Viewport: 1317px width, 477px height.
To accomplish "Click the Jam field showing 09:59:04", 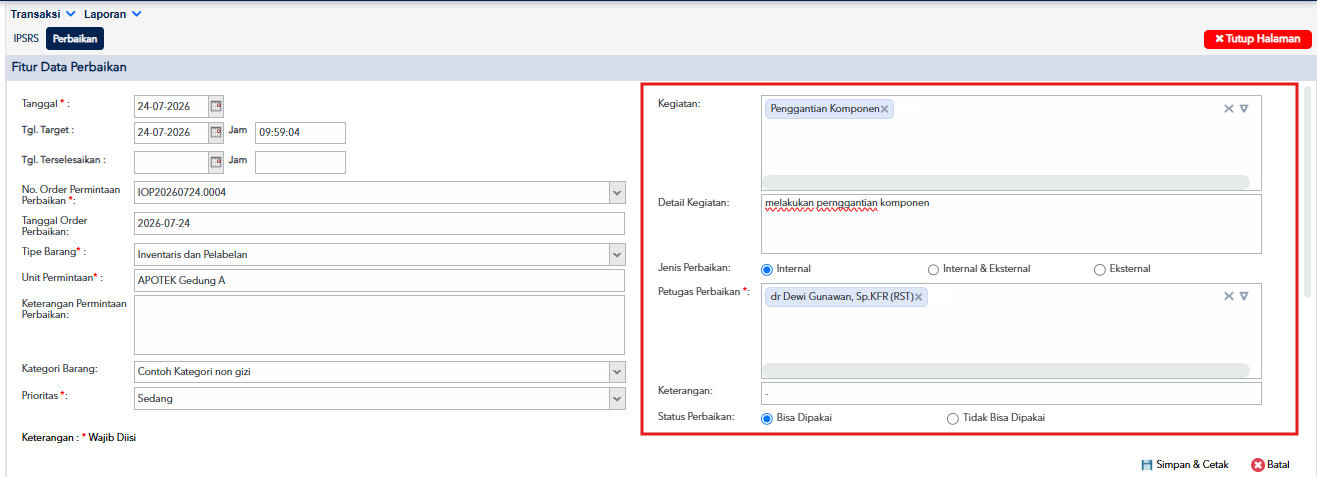I will pyautogui.click(x=300, y=132).
